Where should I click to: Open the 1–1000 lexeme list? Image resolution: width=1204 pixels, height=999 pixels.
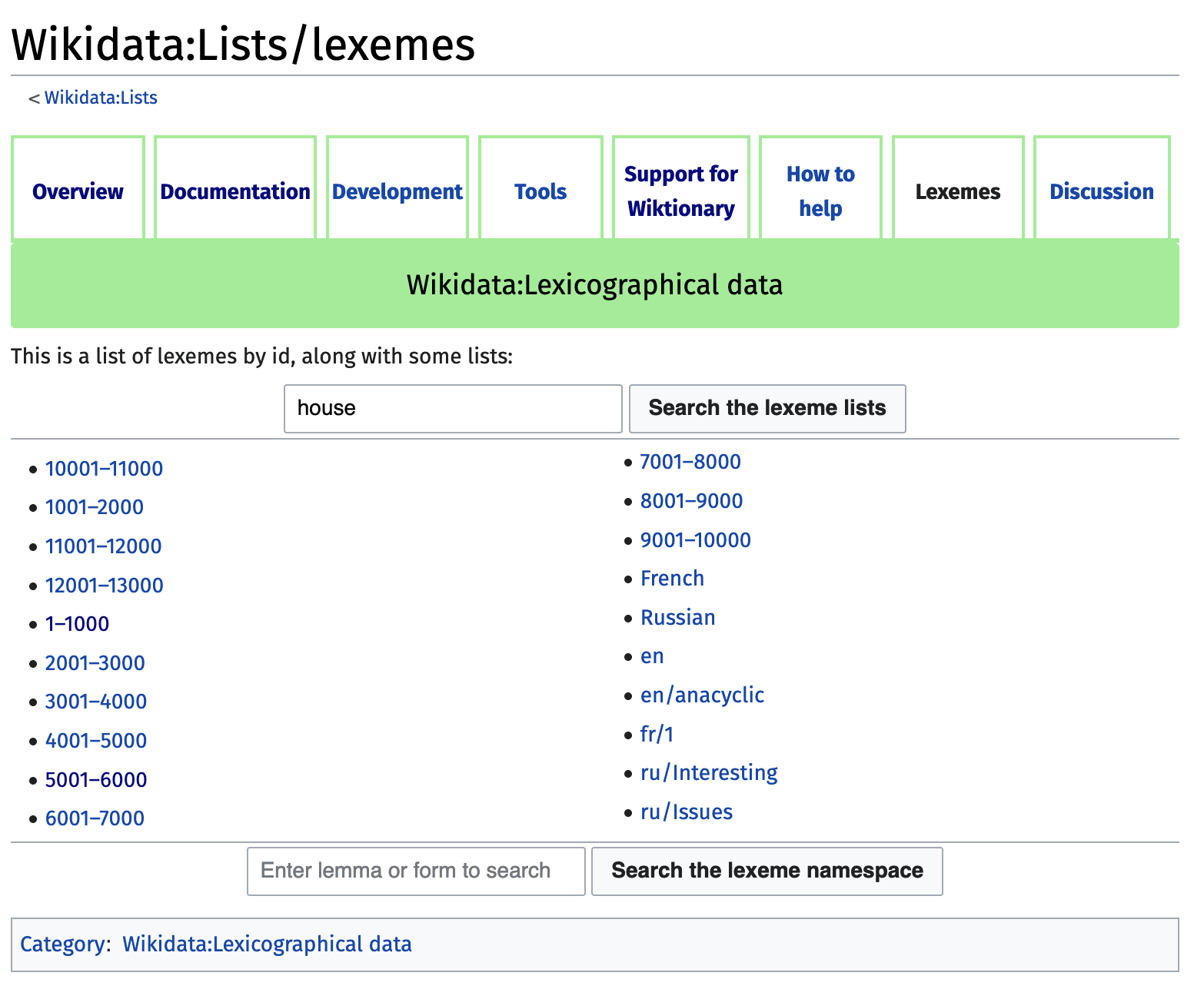point(77,624)
